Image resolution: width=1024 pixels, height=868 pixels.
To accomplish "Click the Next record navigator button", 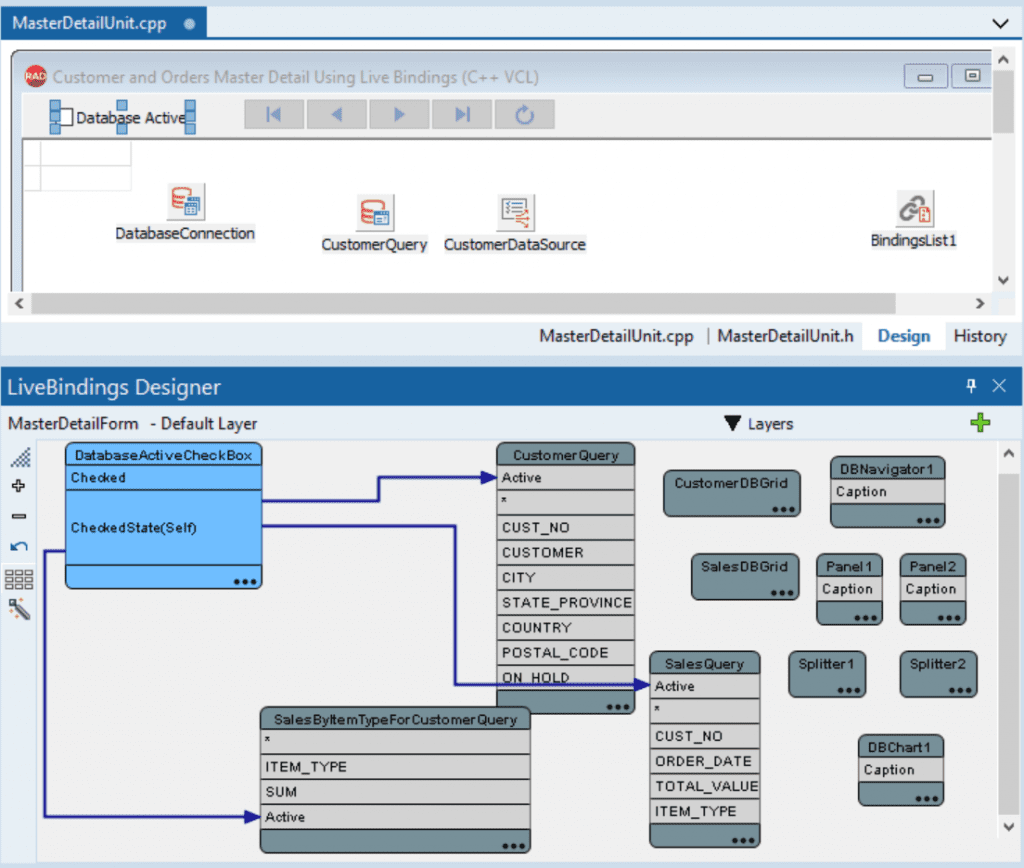I will tap(399, 115).
